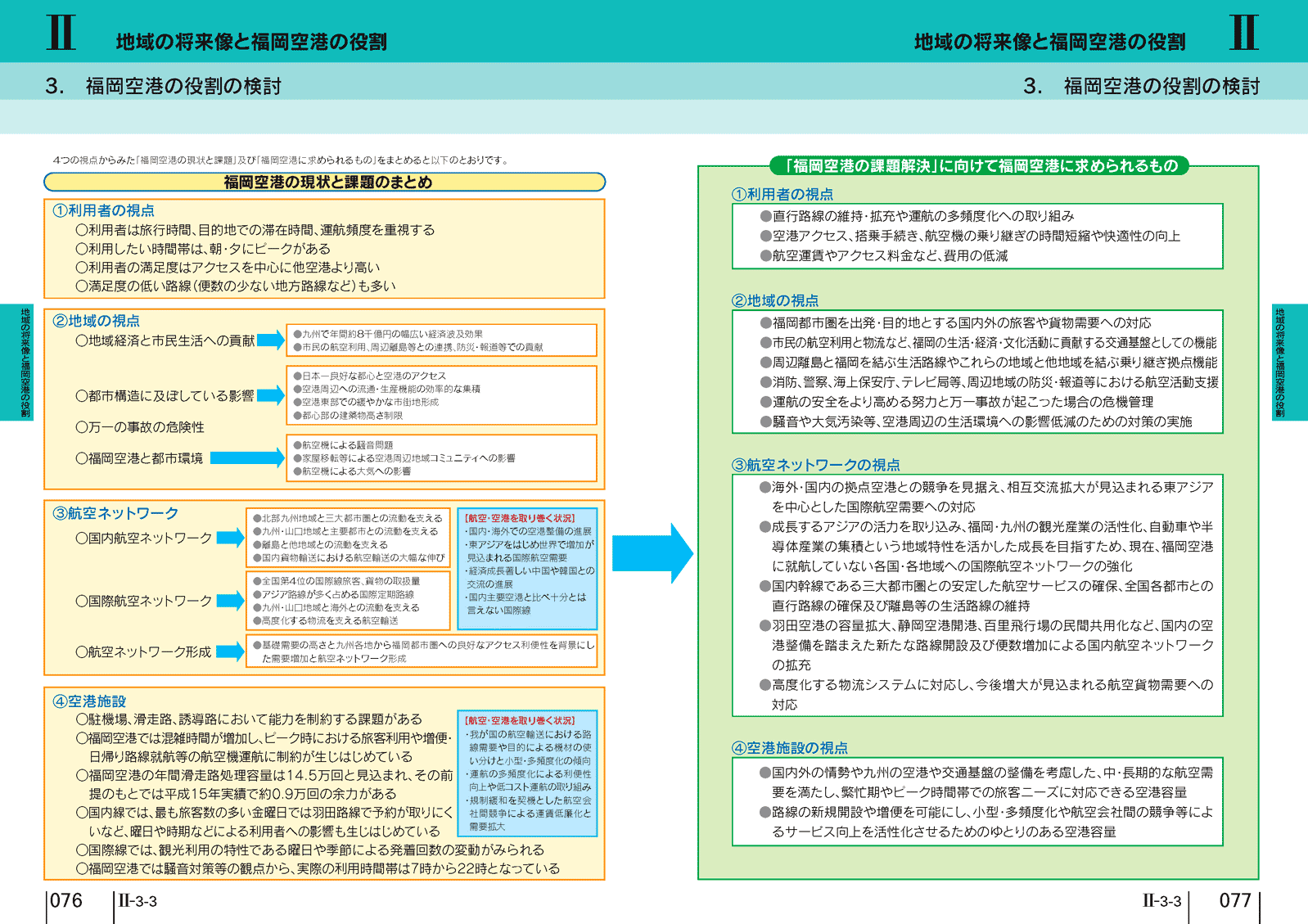This screenshot has height=924, width=1308.
Task: Click line 直行路線の維持・拡充や運航の多頻度化への取り組み
Action: coord(917,216)
